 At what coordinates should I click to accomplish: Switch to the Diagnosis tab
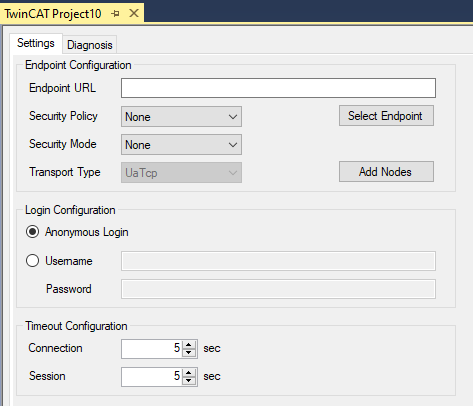pyautogui.click(x=90, y=45)
